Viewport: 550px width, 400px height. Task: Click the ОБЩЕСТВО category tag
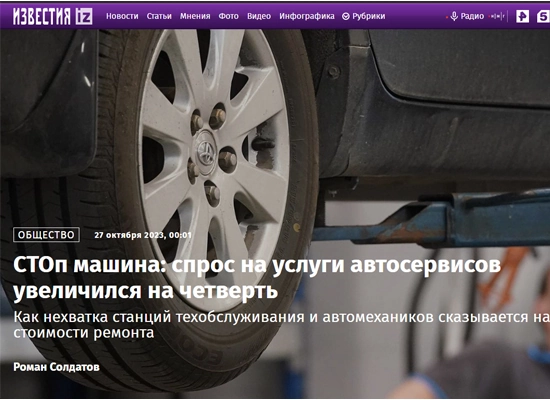(46, 235)
